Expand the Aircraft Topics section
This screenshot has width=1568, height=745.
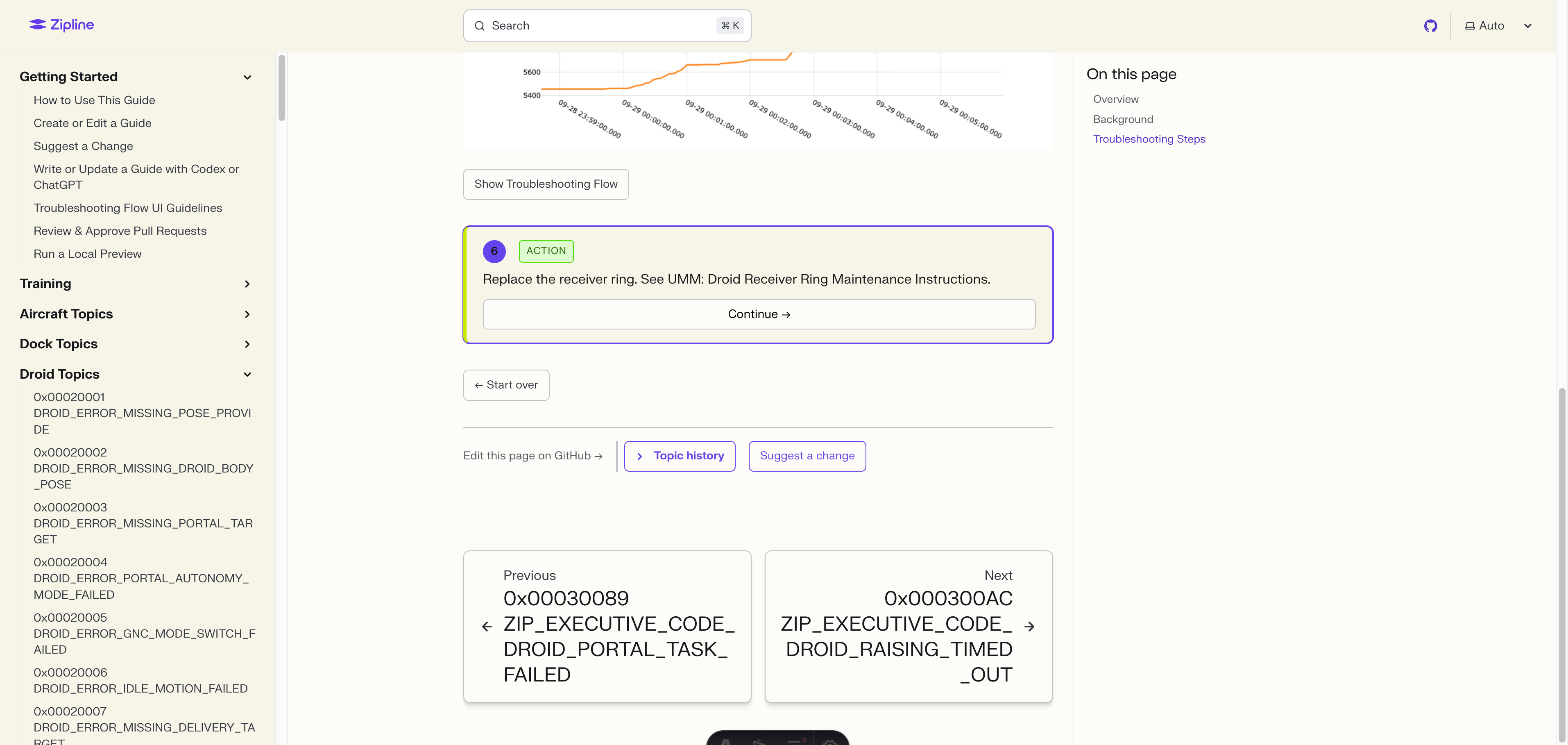click(247, 314)
